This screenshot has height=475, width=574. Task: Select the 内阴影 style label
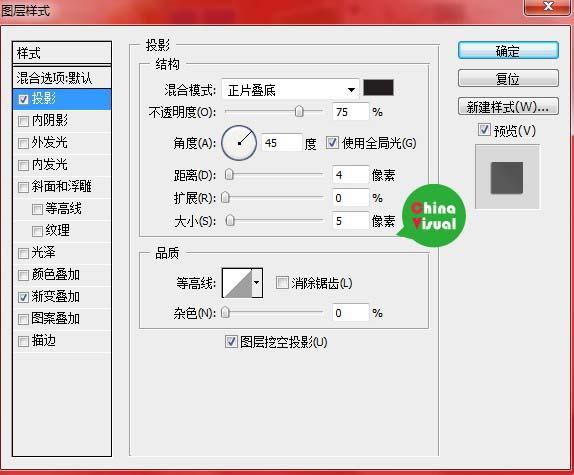click(50, 120)
